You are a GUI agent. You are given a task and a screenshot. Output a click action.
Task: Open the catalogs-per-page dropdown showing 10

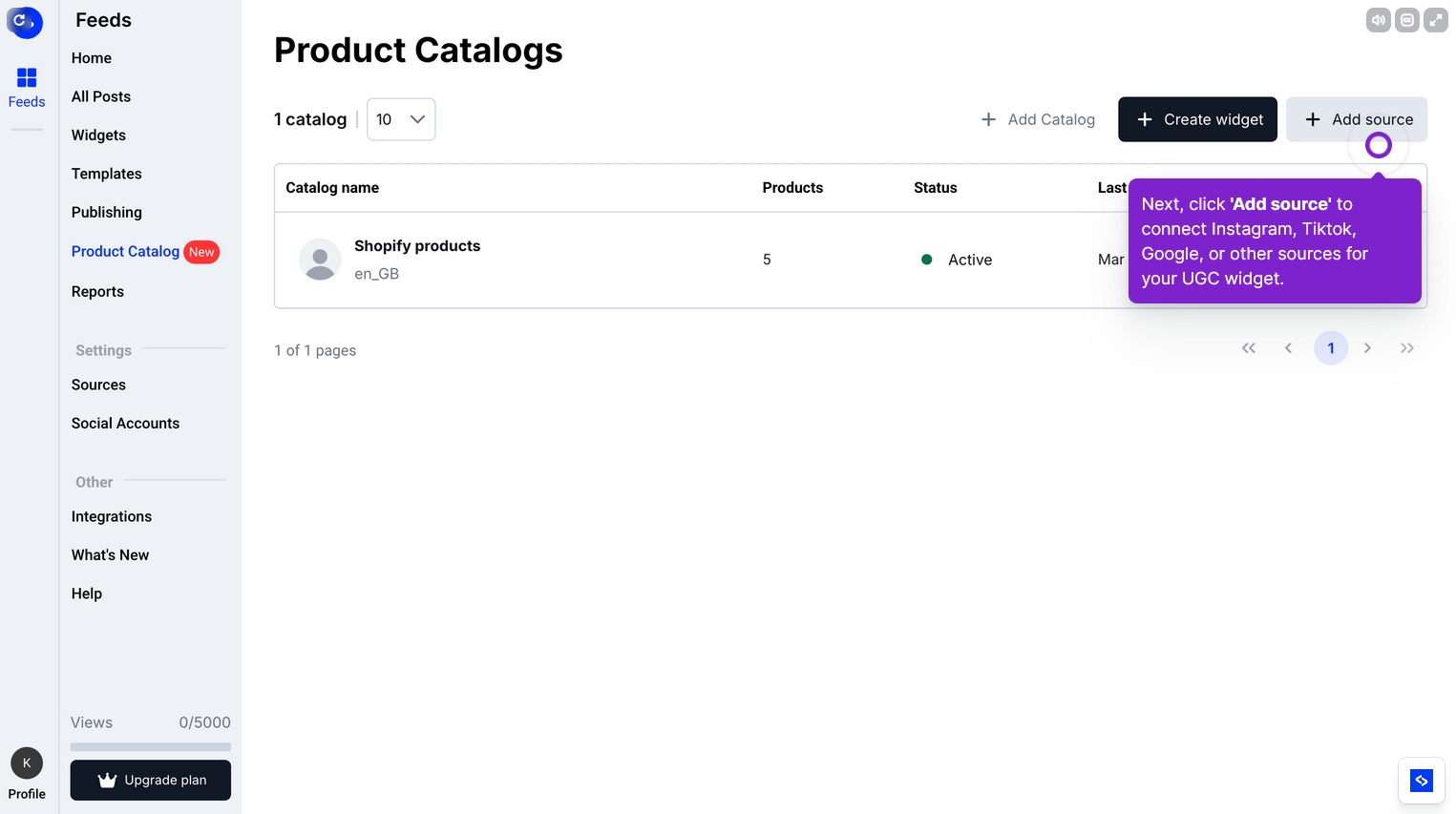coord(400,118)
